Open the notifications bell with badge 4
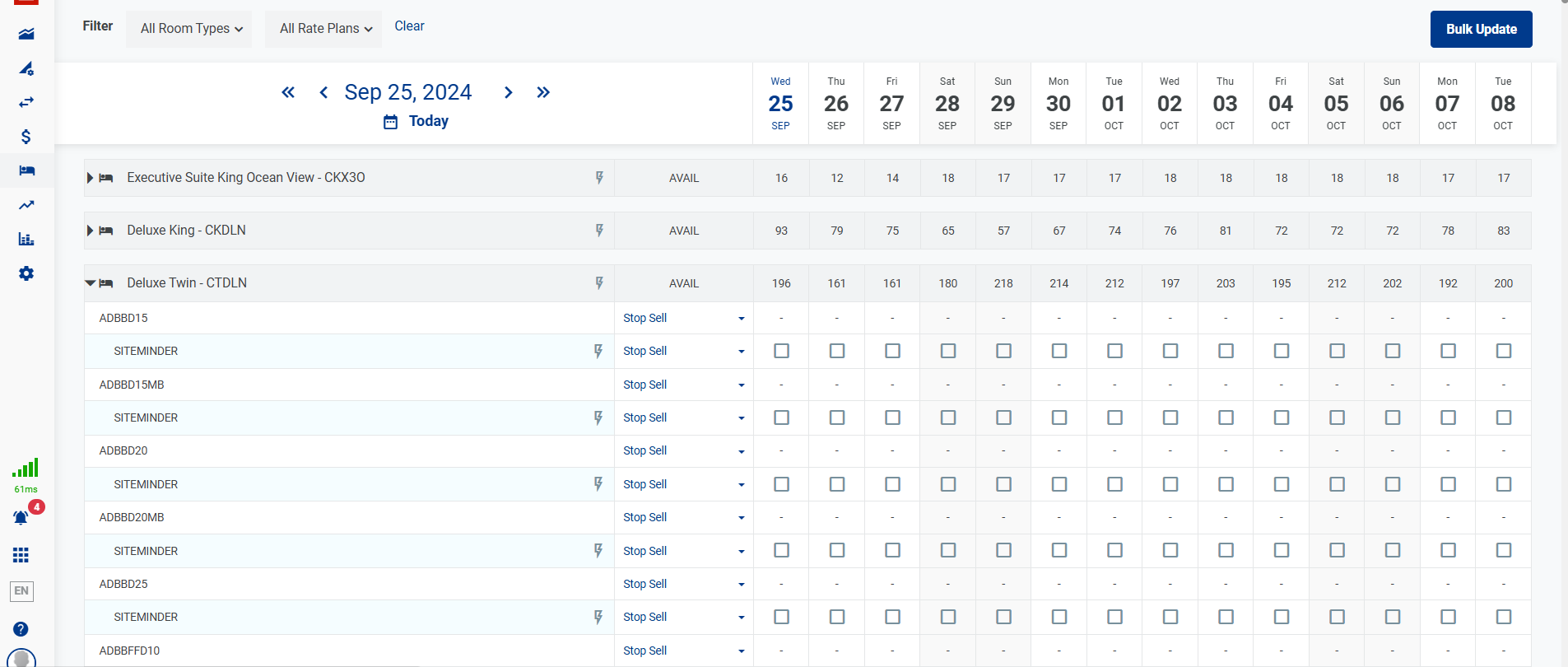 click(x=21, y=518)
